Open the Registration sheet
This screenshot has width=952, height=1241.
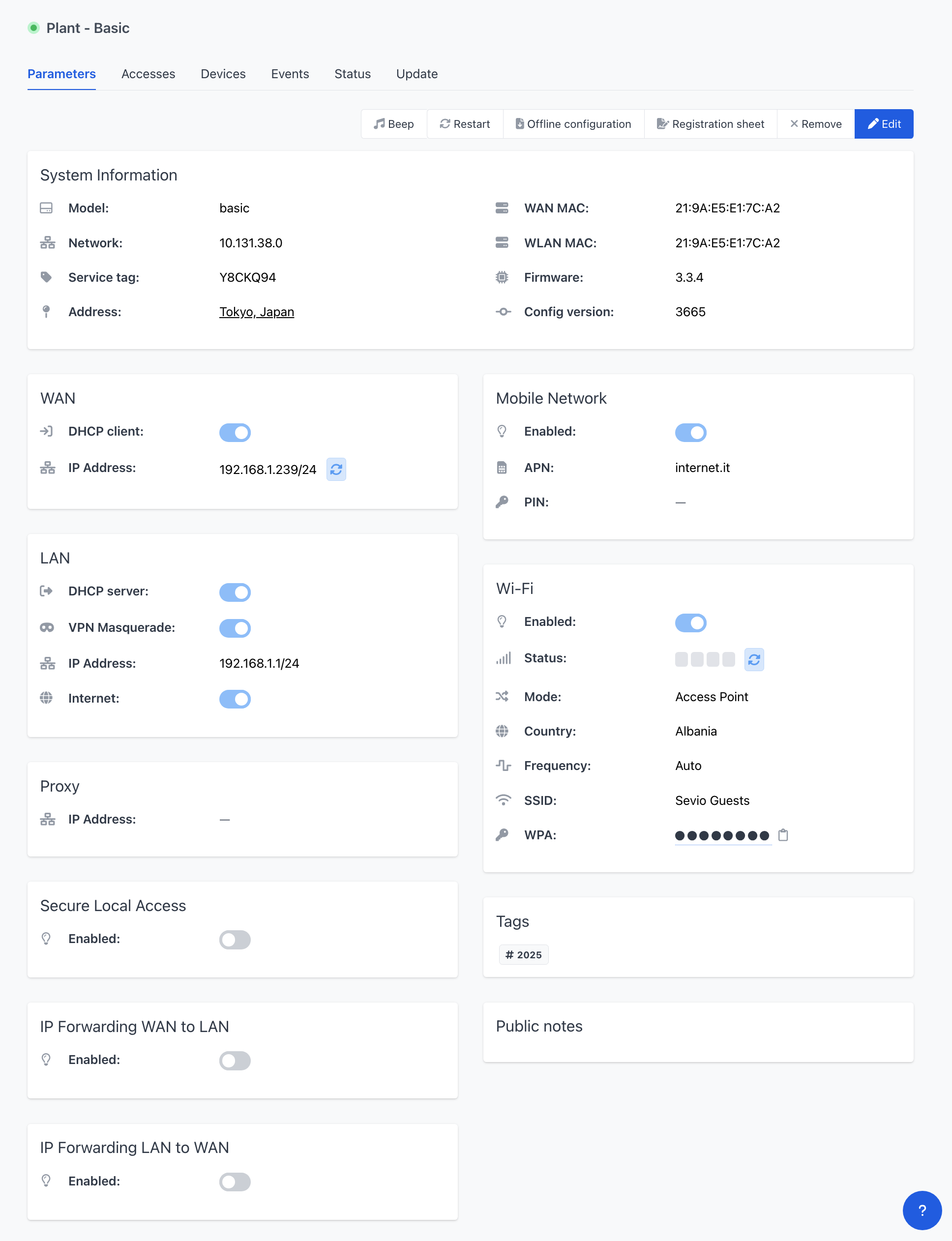click(711, 123)
